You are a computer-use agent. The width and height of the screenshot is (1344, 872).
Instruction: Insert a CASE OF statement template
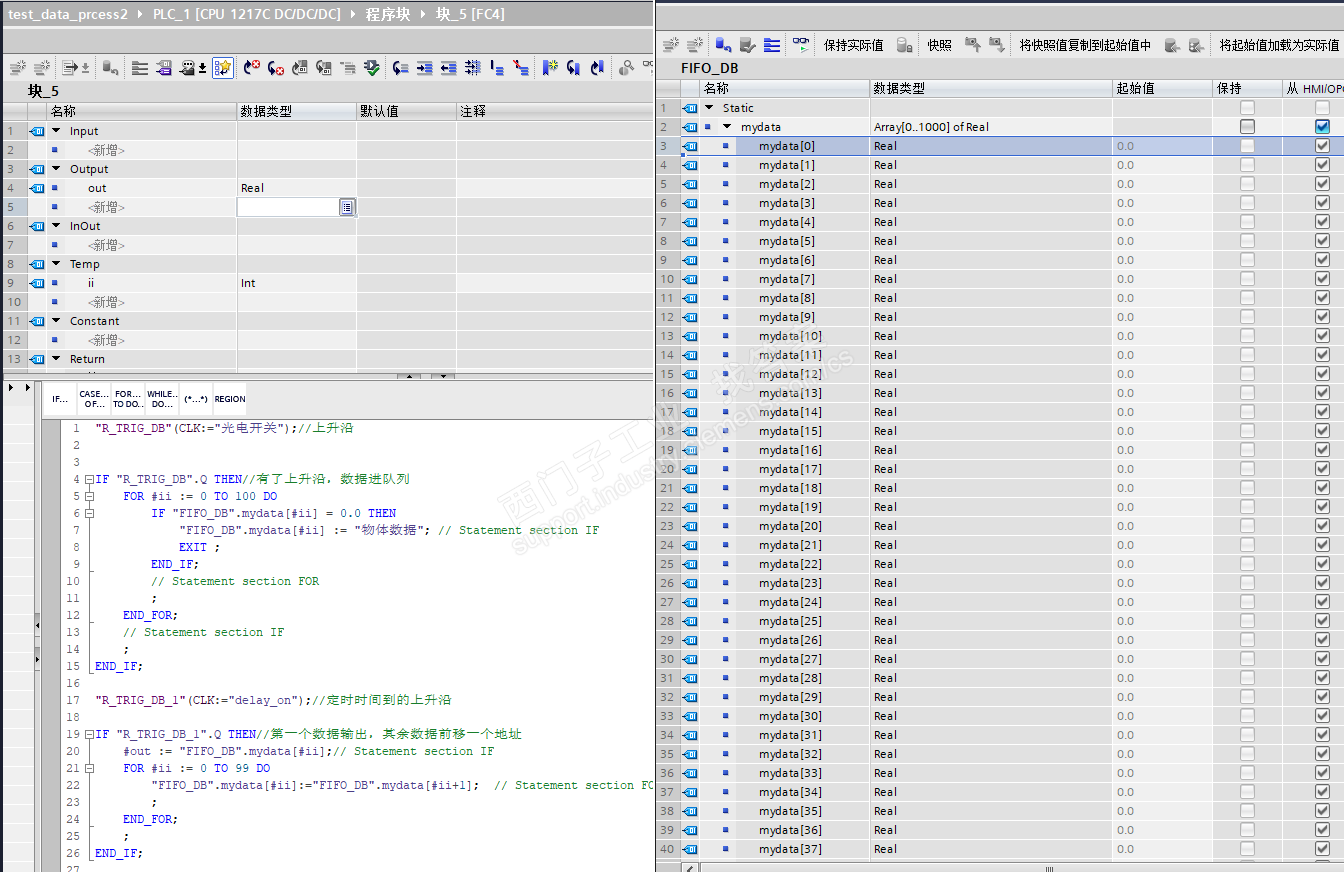94,399
